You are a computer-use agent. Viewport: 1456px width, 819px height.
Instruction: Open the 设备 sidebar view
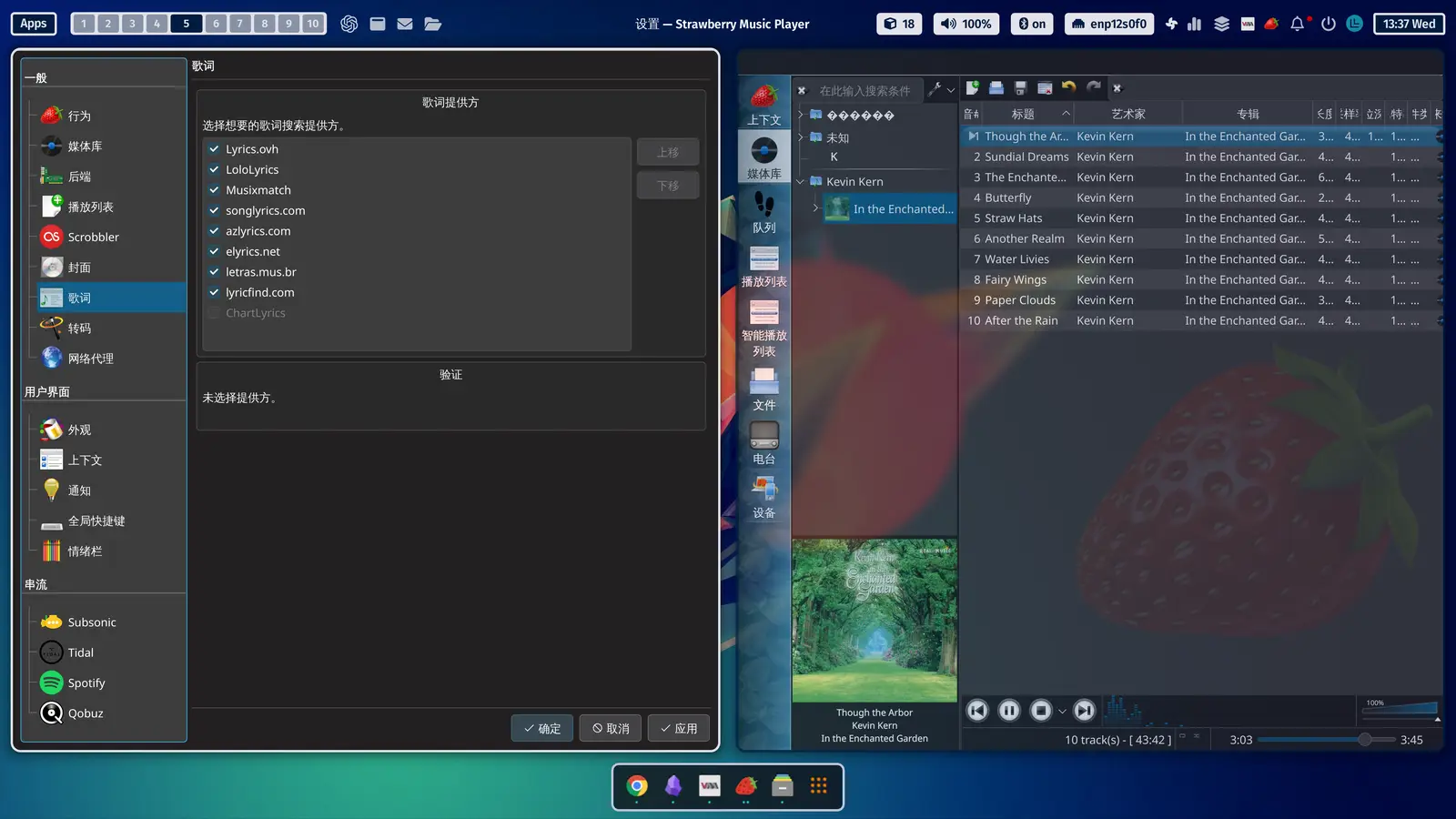point(764,498)
